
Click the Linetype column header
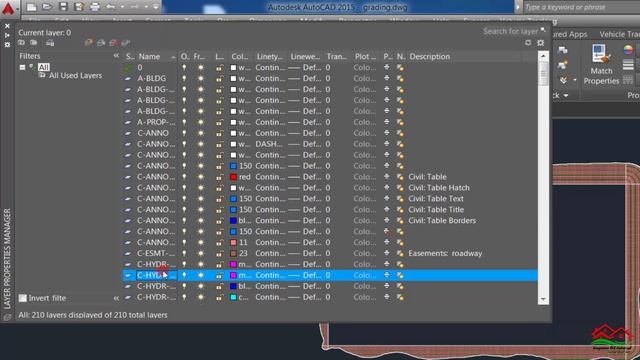[270, 56]
